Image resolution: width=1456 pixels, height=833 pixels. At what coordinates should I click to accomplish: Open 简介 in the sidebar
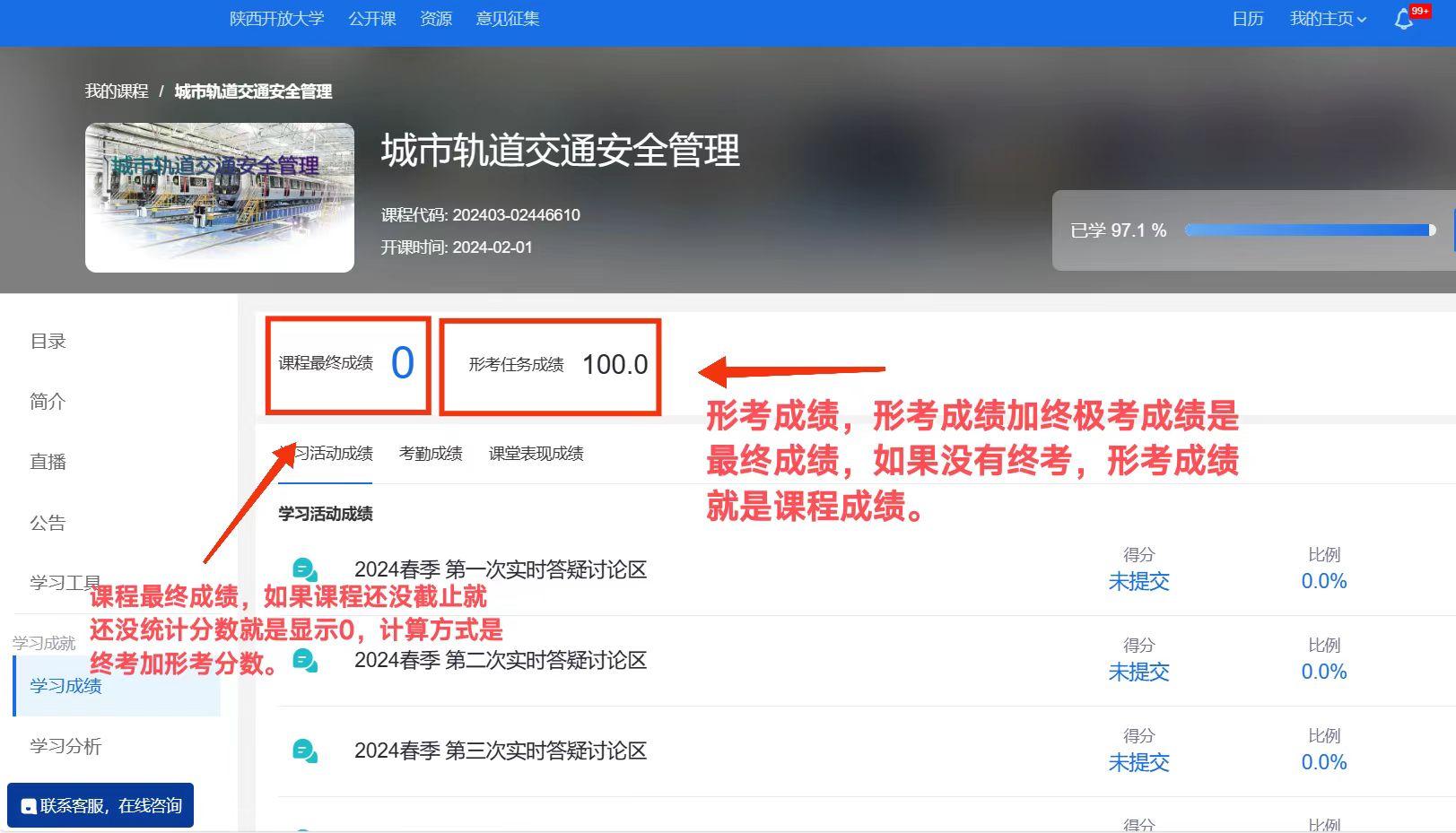coord(48,401)
